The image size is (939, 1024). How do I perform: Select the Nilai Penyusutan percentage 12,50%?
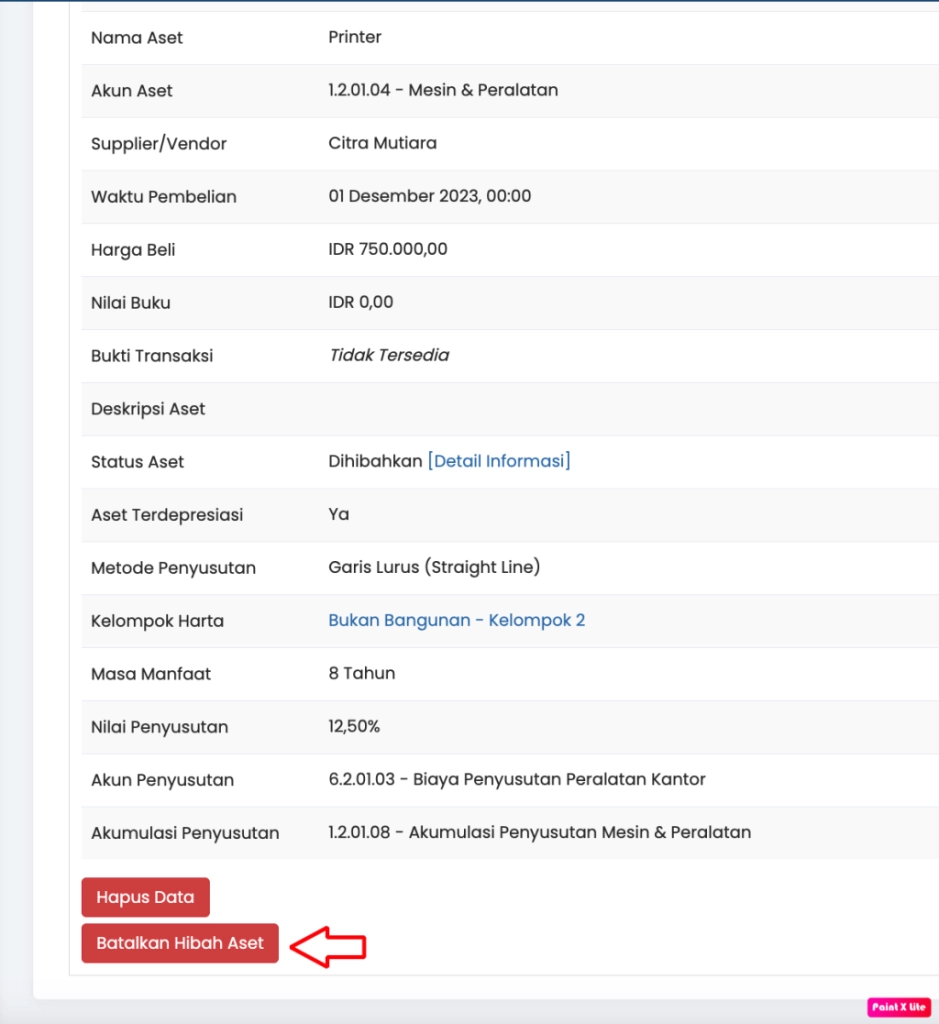pyautogui.click(x=353, y=727)
